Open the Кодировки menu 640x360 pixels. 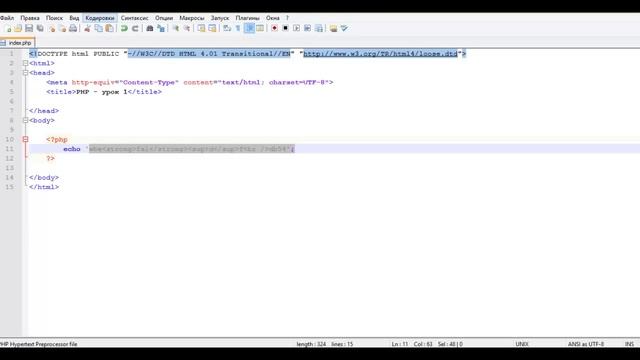click(100, 18)
